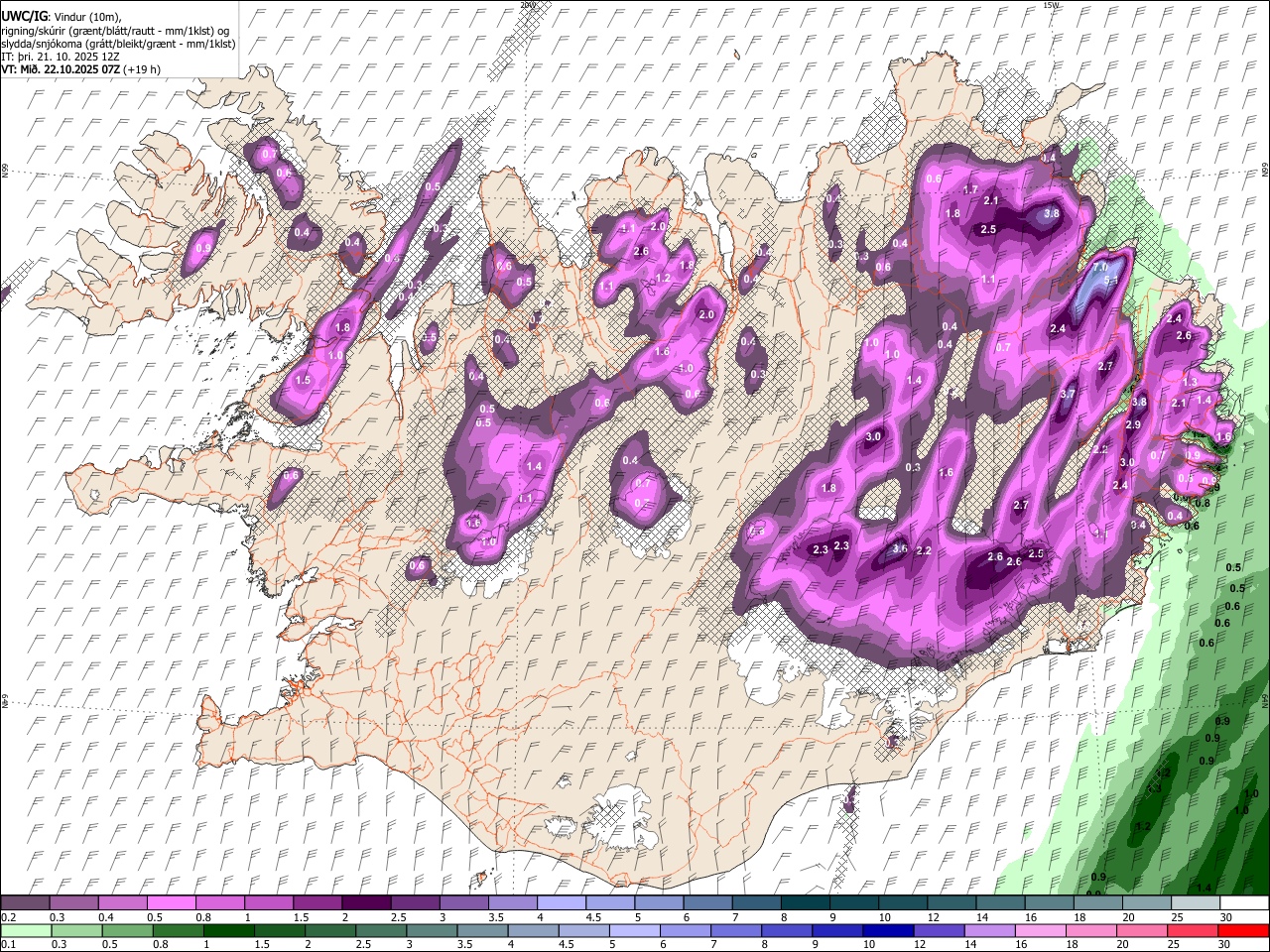The width and height of the screenshot is (1270, 952).
Task: Select the violet rain swatch between 12 and 14
Action: tap(937, 930)
